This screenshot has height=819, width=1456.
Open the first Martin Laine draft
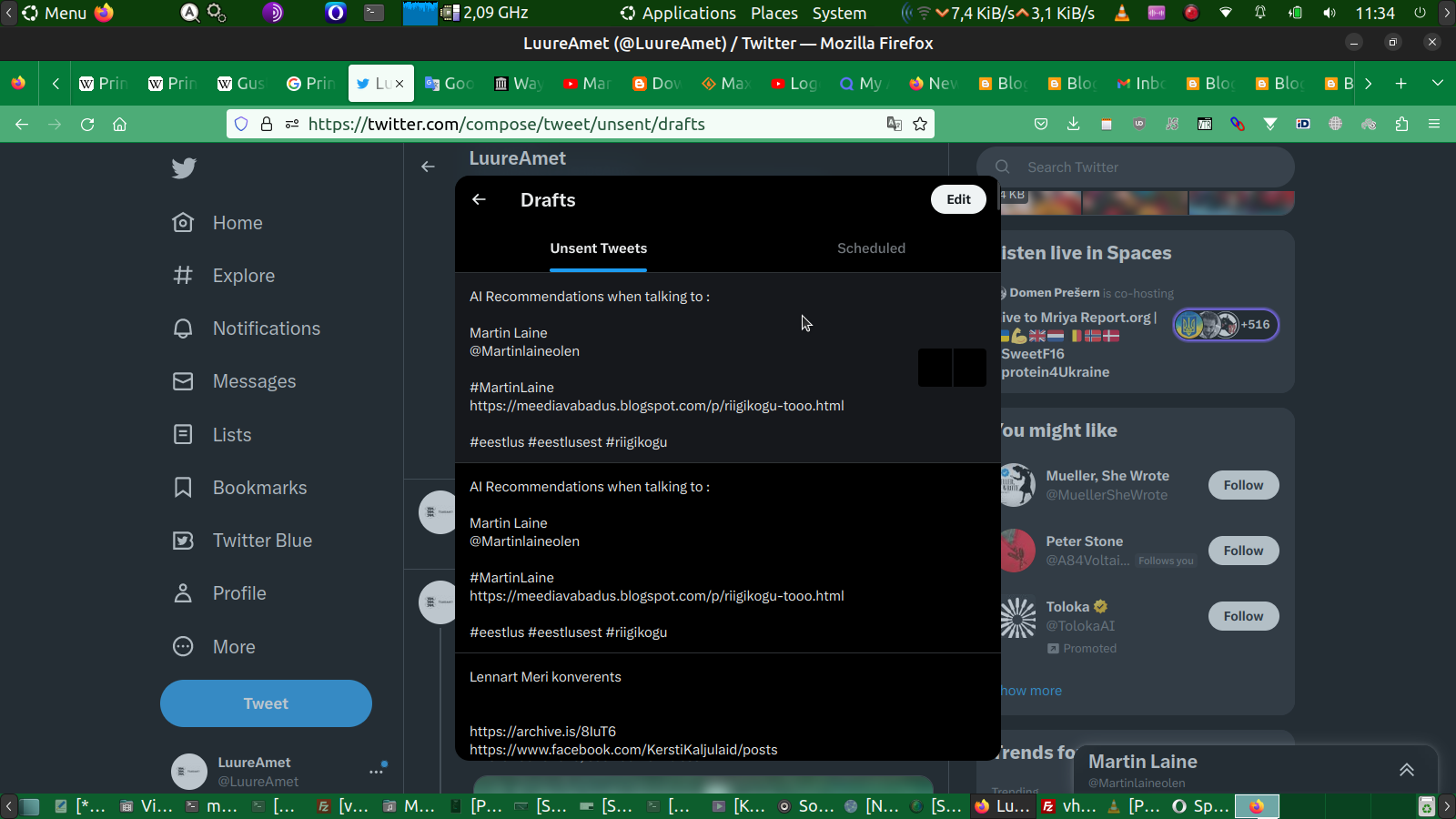coord(728,368)
